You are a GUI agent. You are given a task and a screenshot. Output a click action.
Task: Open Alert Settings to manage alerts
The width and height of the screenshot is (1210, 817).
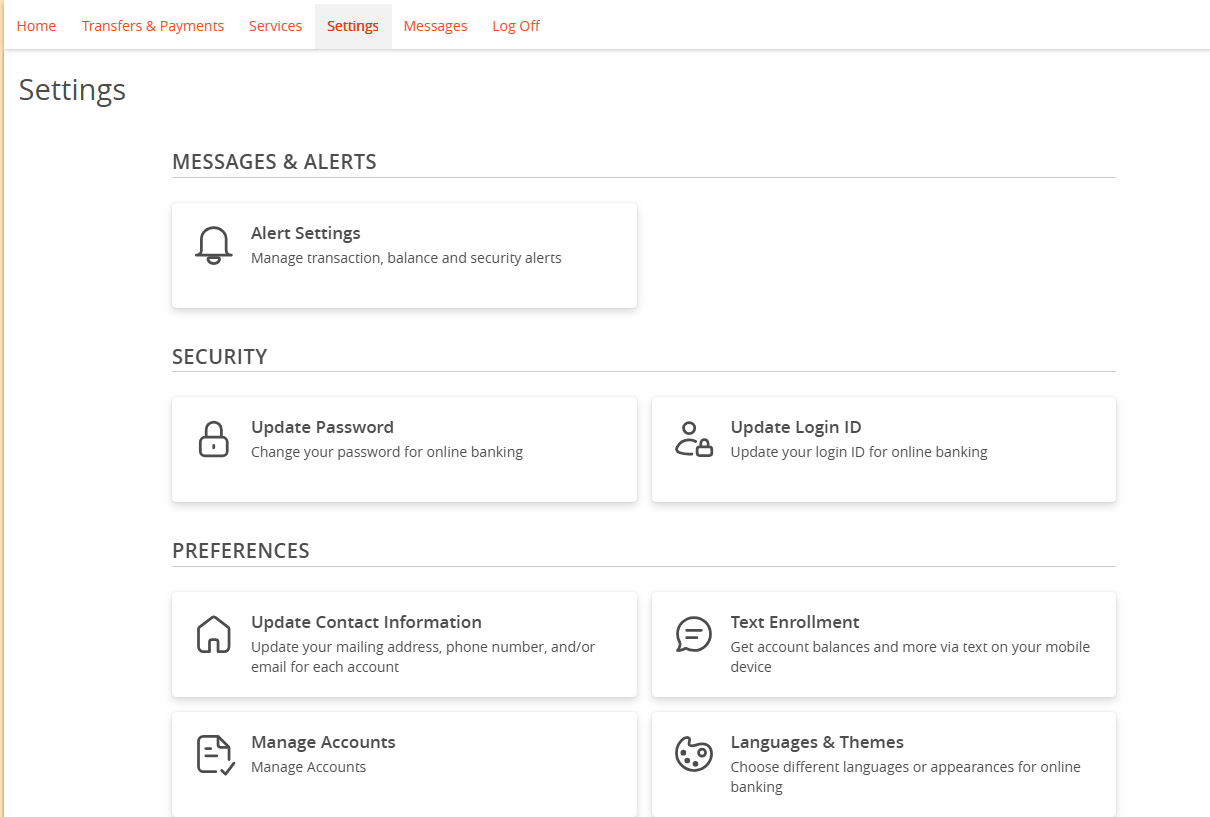click(x=404, y=255)
